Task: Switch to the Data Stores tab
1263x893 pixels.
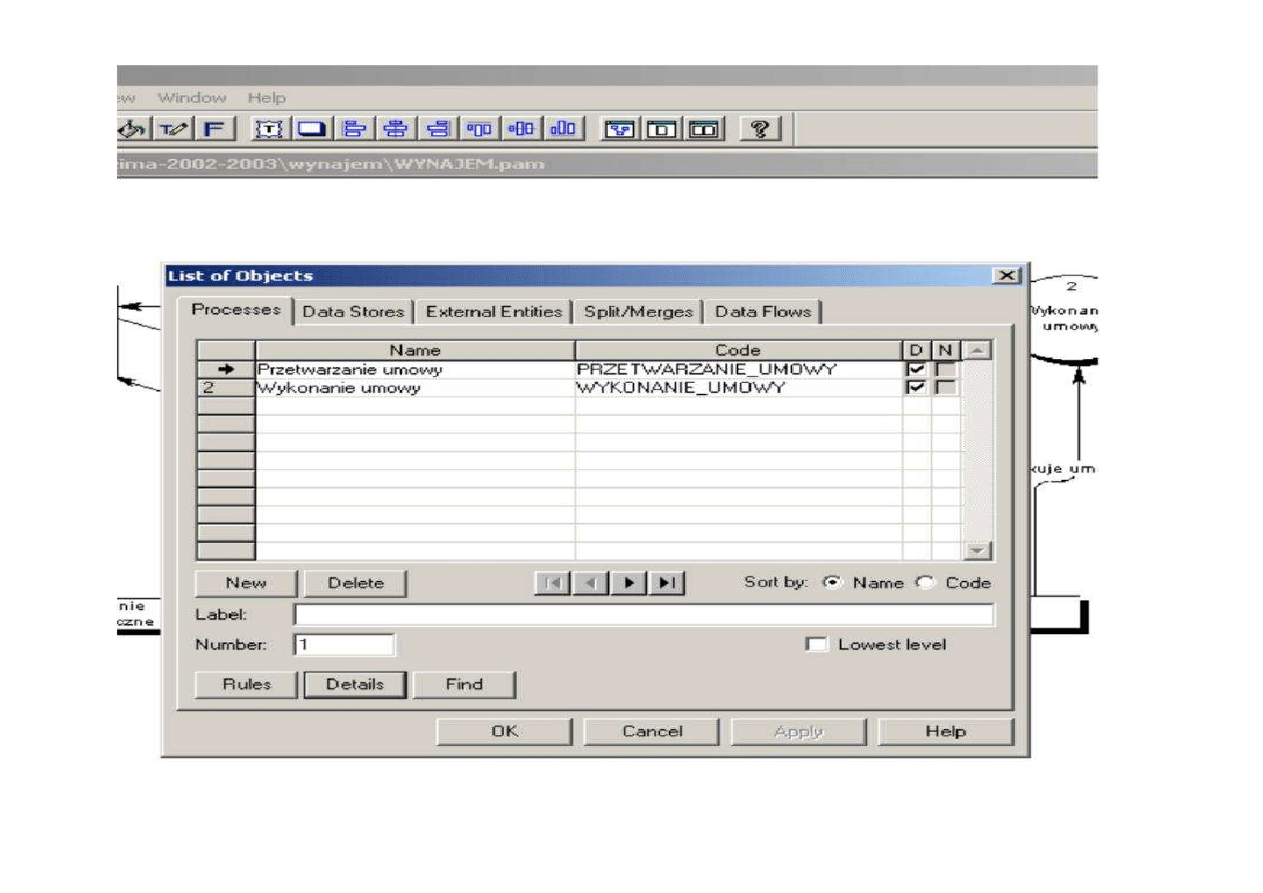Action: coord(353,312)
